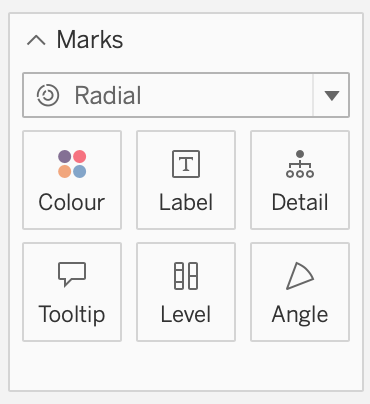Open Tooltip editor via its caption
Viewport: 370px width, 404px height.
point(72,314)
